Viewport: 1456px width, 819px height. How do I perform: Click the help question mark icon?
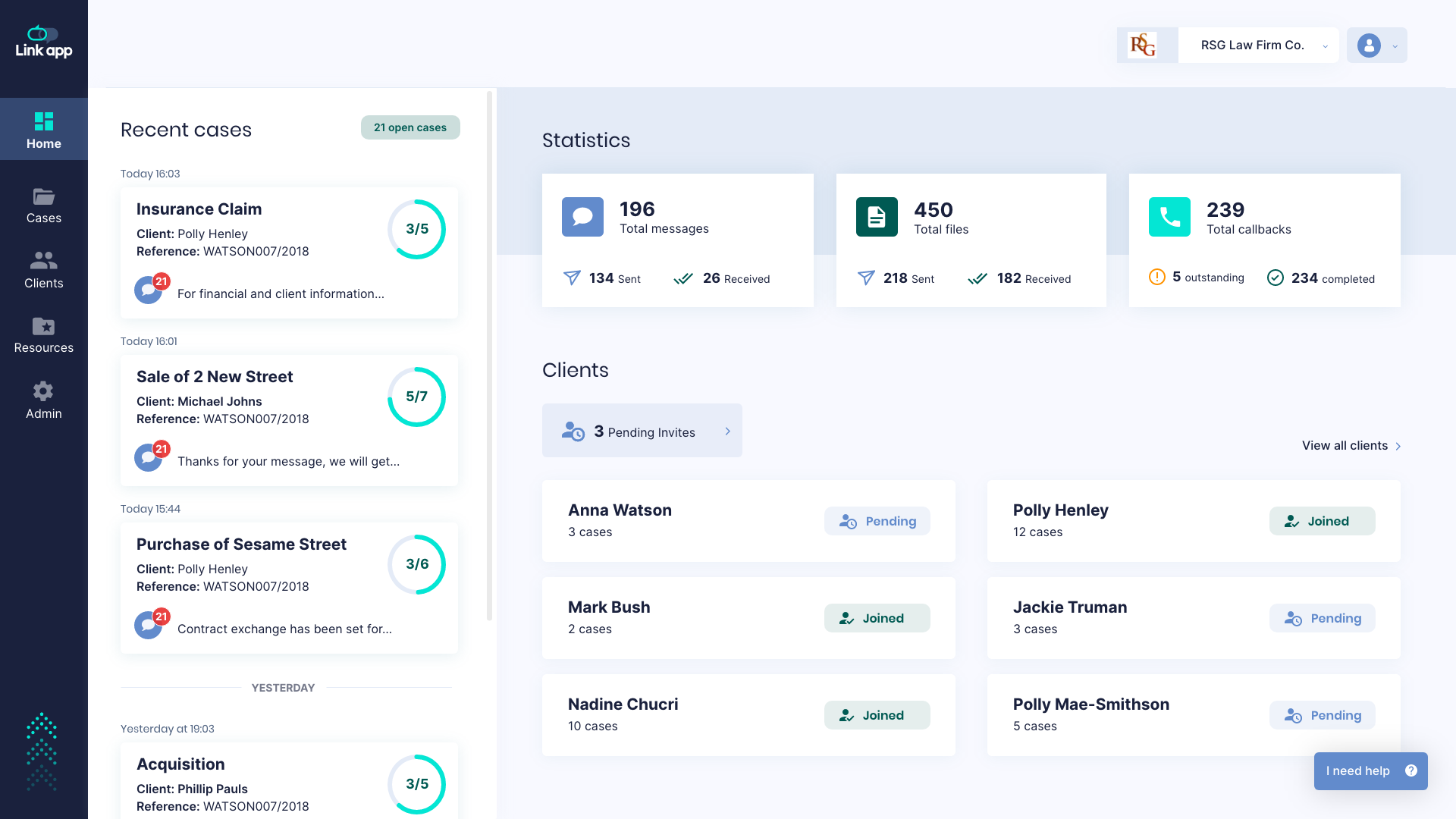pyautogui.click(x=1410, y=770)
